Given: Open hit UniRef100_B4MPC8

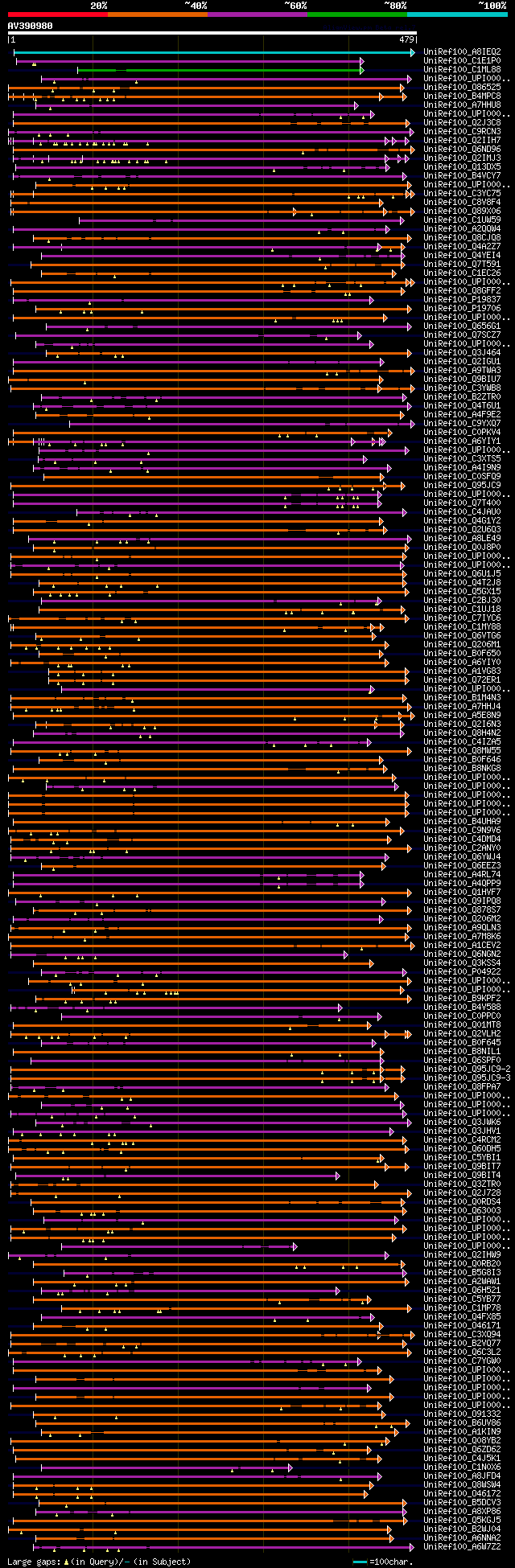Looking at the screenshot, I should click(x=462, y=96).
